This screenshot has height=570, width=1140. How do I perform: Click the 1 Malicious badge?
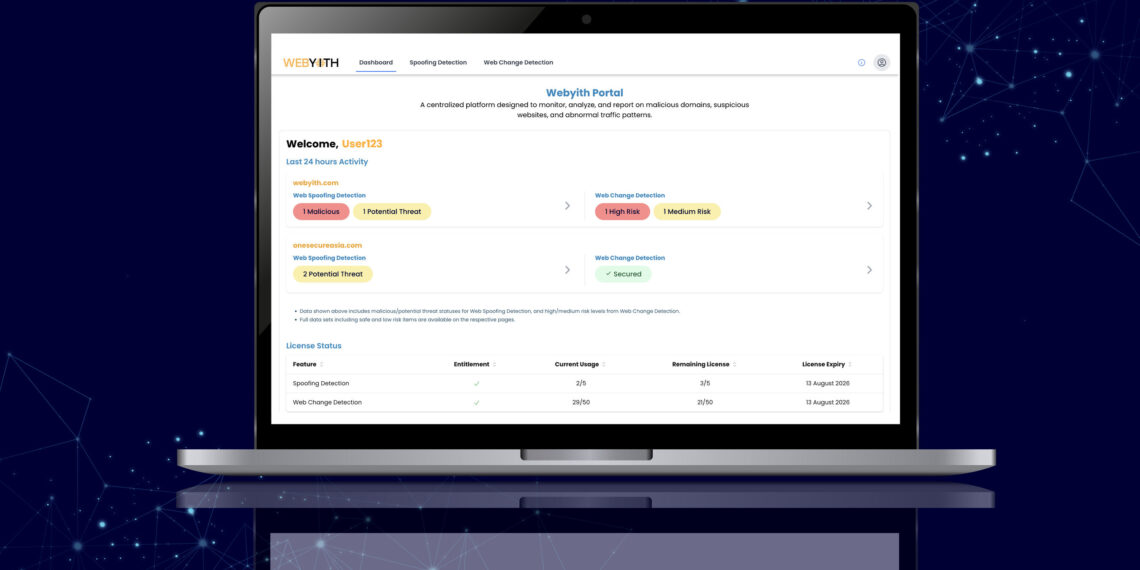pyautogui.click(x=321, y=212)
